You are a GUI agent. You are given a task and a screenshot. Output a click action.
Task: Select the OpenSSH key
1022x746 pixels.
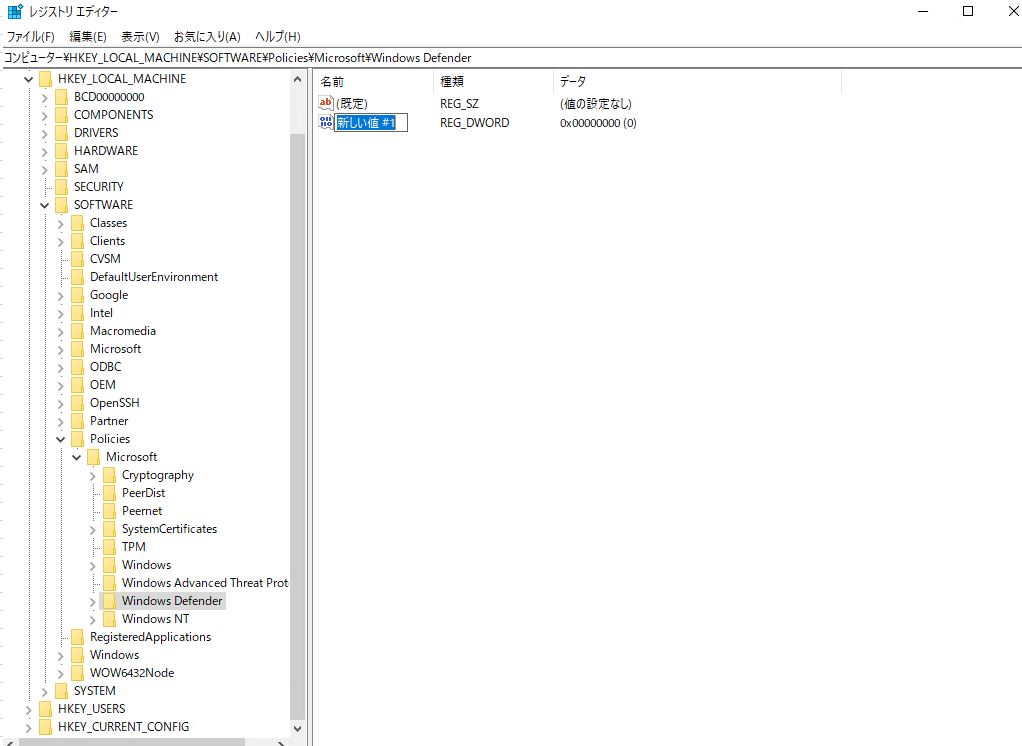click(115, 403)
